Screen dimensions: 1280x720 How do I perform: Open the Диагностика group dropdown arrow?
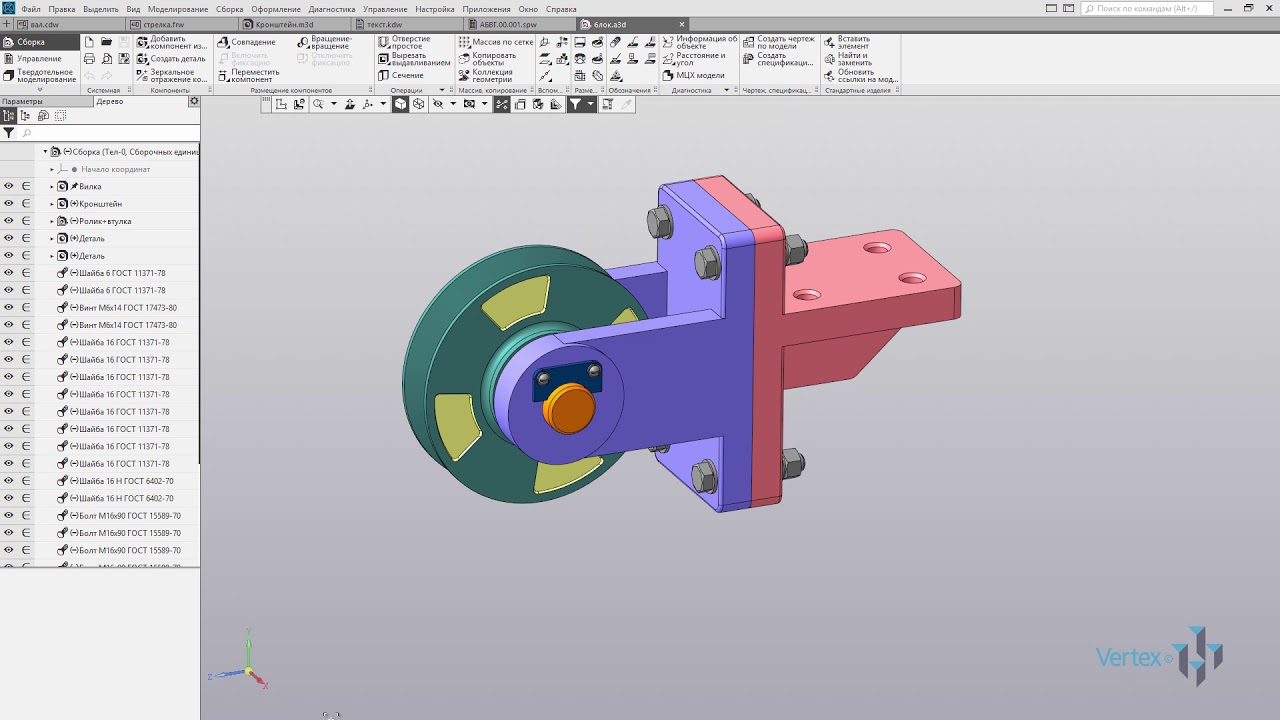pyautogui.click(x=727, y=90)
